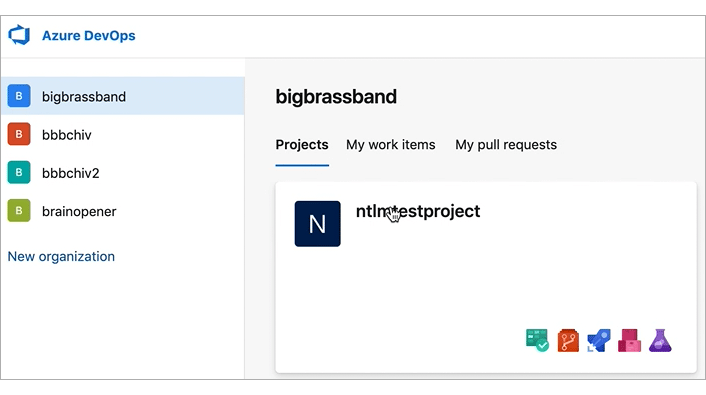Switch to My pull requests tab

pyautogui.click(x=506, y=145)
